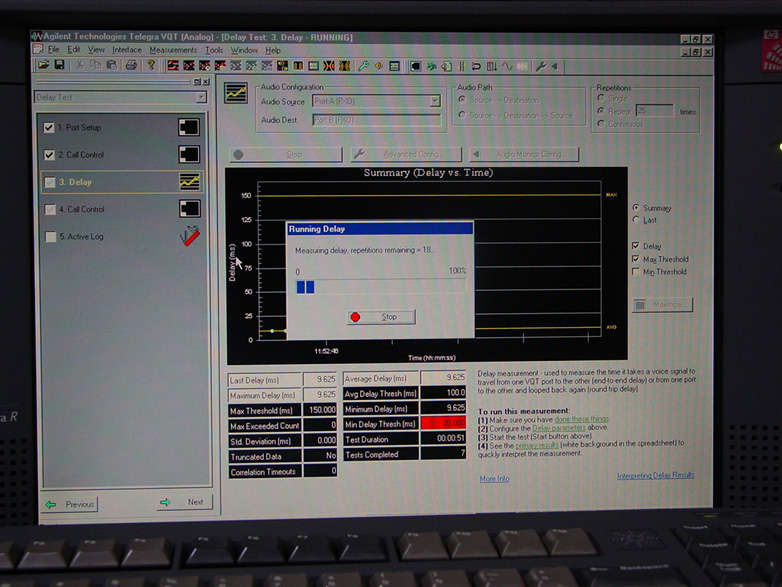The height and width of the screenshot is (587, 782).
Task: Uncheck the Delay graph checkbox
Action: [x=635, y=245]
